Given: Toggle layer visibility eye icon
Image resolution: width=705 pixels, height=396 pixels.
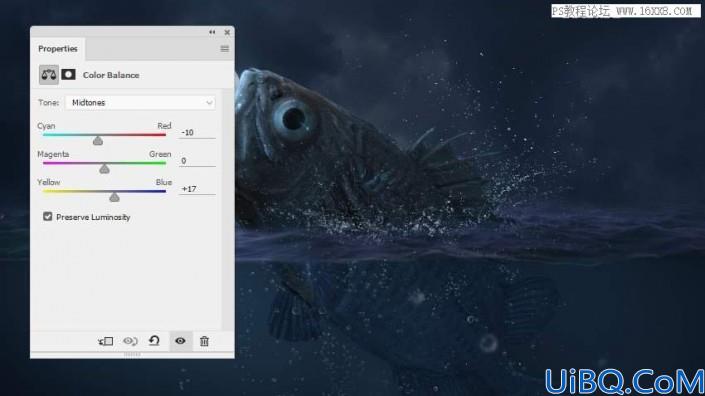Looking at the screenshot, I should pyautogui.click(x=180, y=341).
